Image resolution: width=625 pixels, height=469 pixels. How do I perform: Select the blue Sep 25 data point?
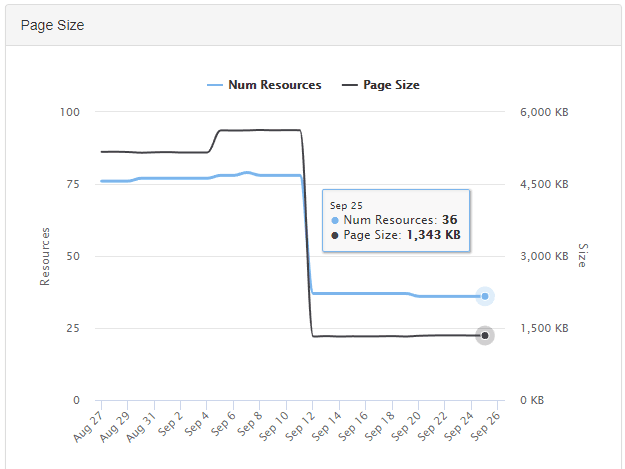(x=485, y=296)
